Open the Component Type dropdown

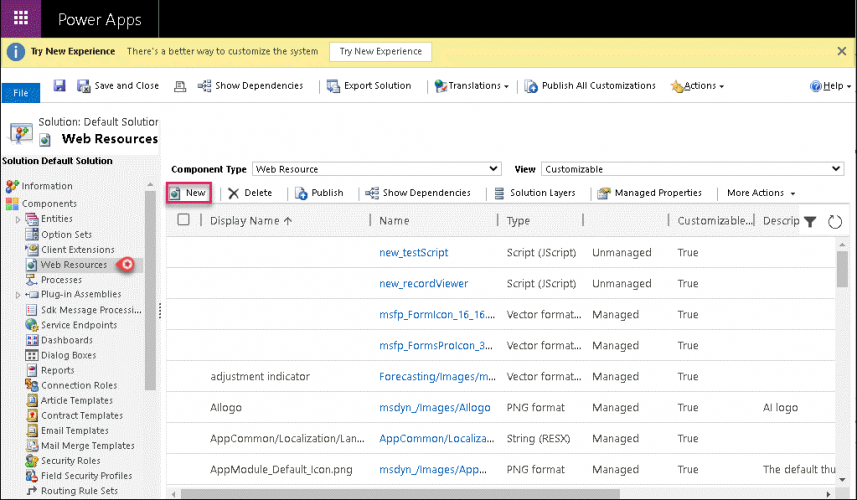[375, 169]
